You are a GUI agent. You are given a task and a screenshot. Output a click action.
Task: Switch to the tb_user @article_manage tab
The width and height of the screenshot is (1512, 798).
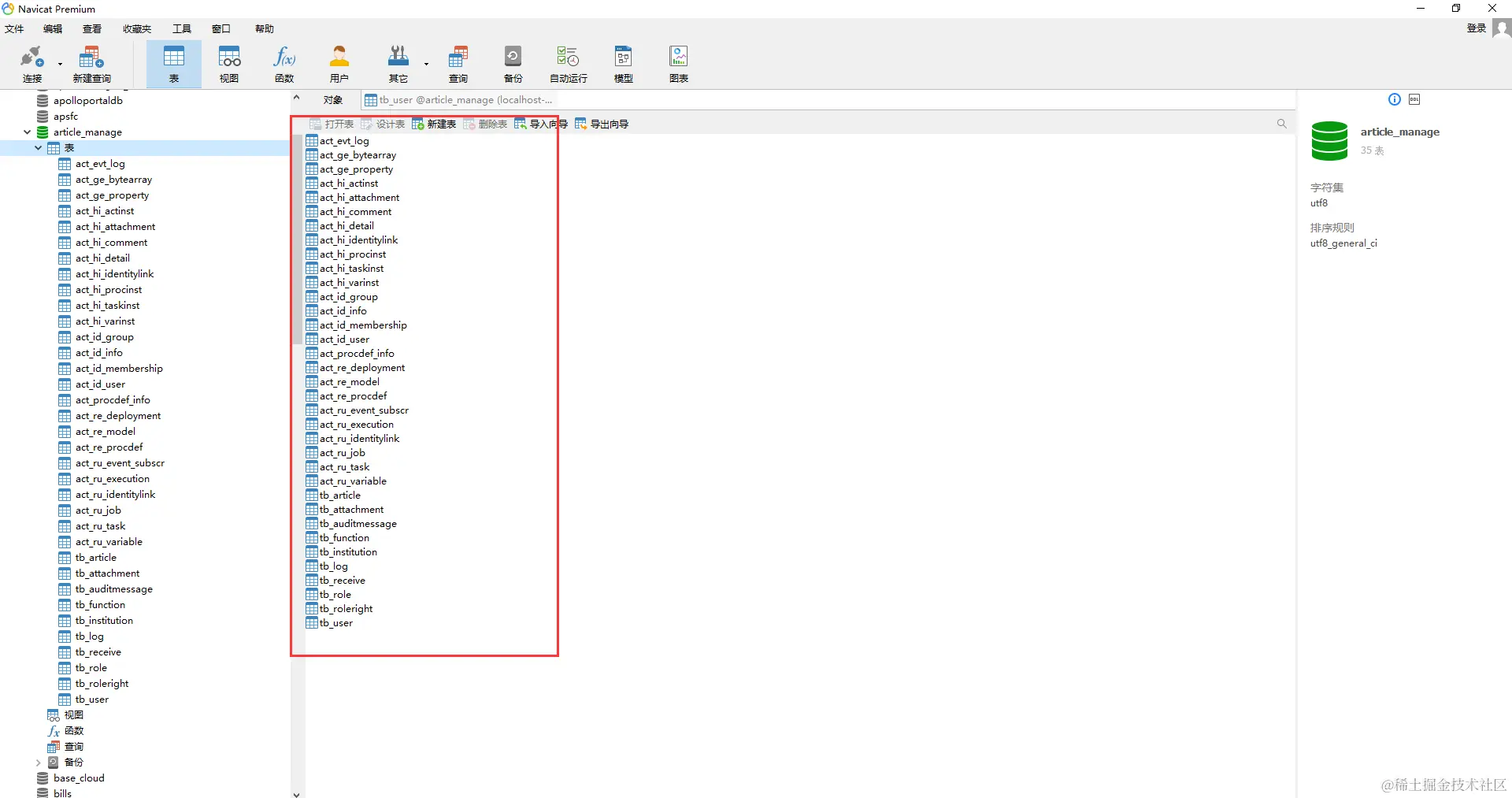tap(459, 100)
